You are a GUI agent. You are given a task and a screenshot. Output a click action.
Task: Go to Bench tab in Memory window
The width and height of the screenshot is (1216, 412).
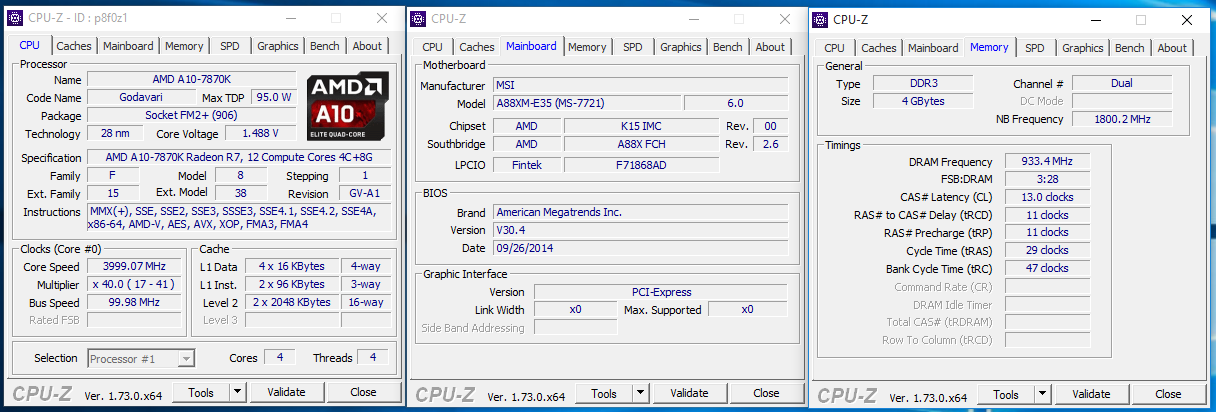[1130, 48]
